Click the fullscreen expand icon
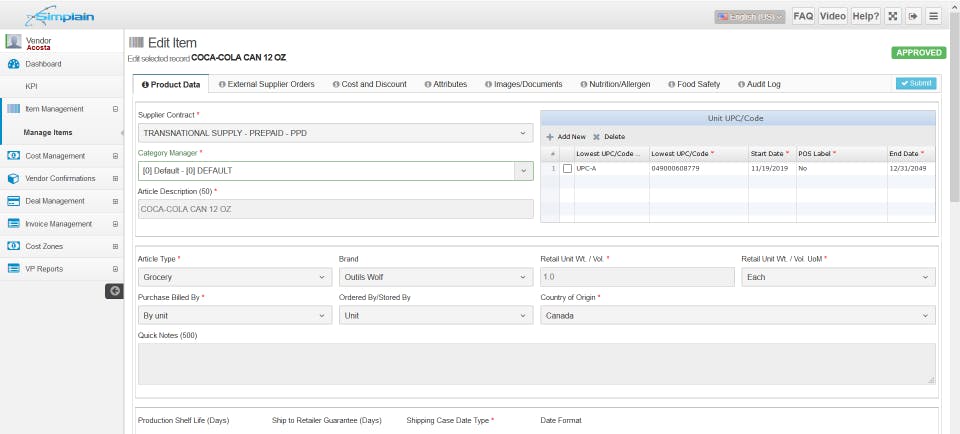Viewport: 960px width, 434px height. pos(892,16)
